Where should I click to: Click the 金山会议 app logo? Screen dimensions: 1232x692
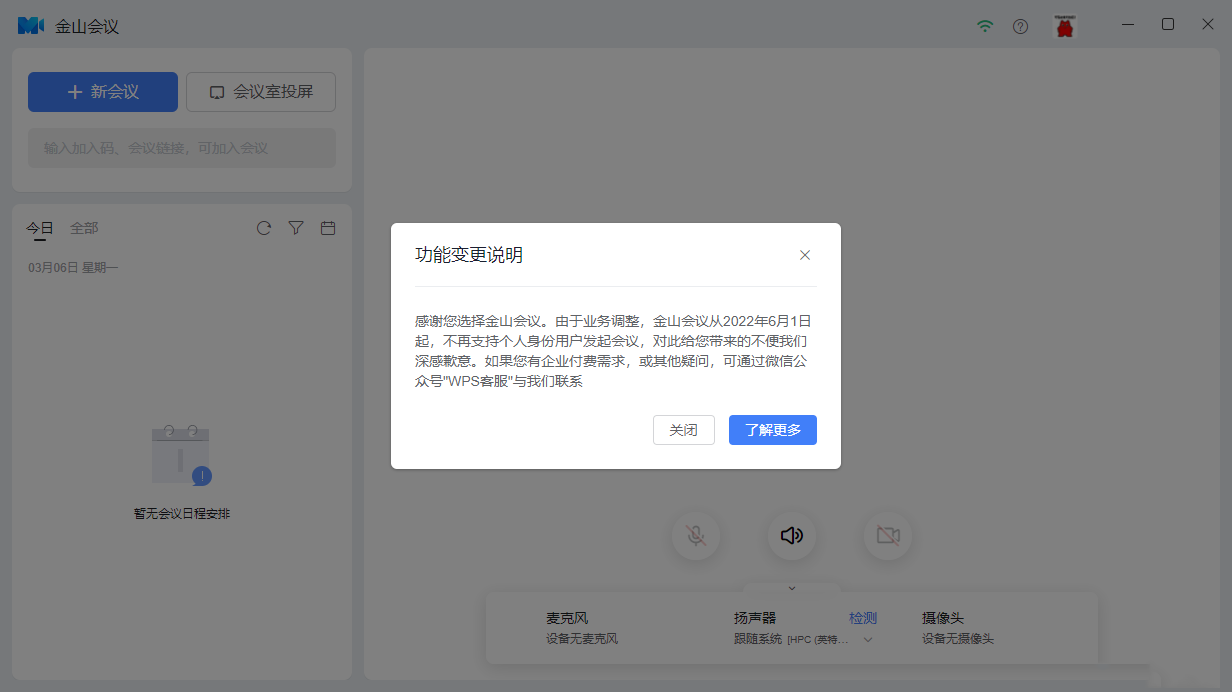point(31,26)
